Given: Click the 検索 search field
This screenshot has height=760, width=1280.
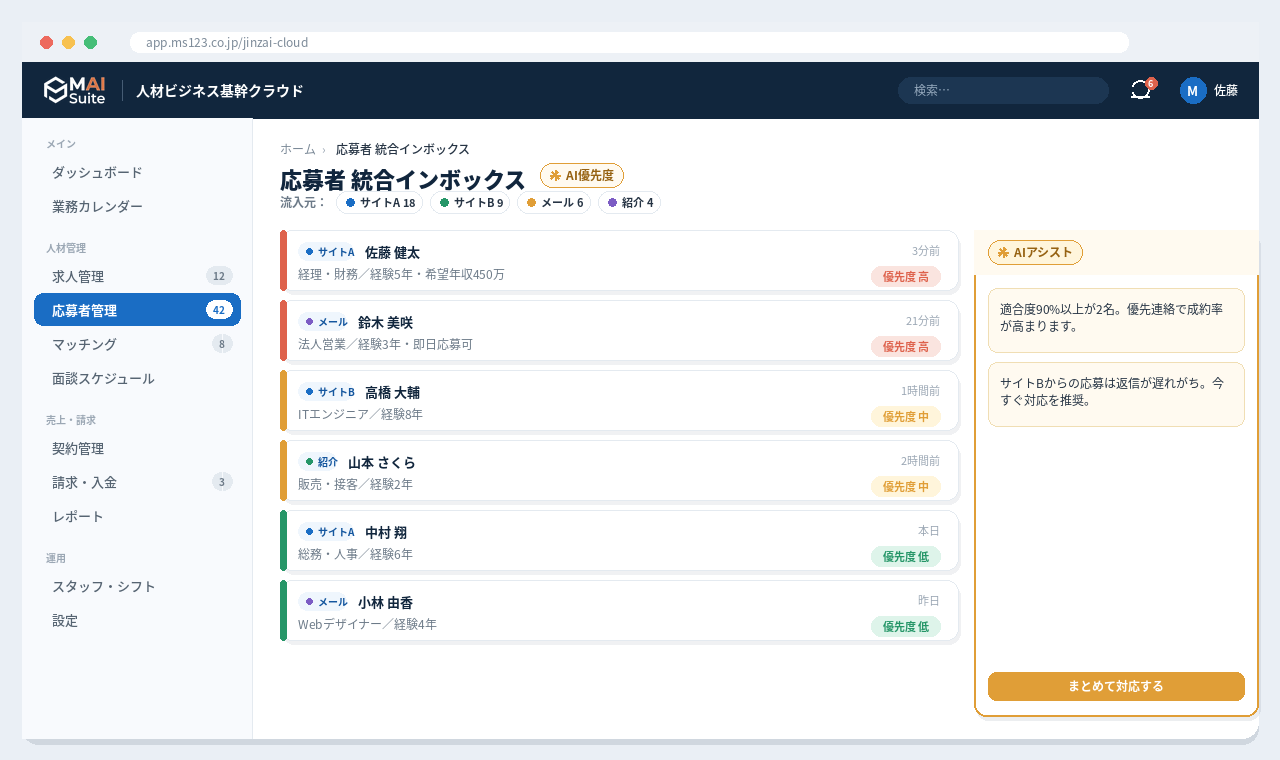Looking at the screenshot, I should pyautogui.click(x=1003, y=90).
